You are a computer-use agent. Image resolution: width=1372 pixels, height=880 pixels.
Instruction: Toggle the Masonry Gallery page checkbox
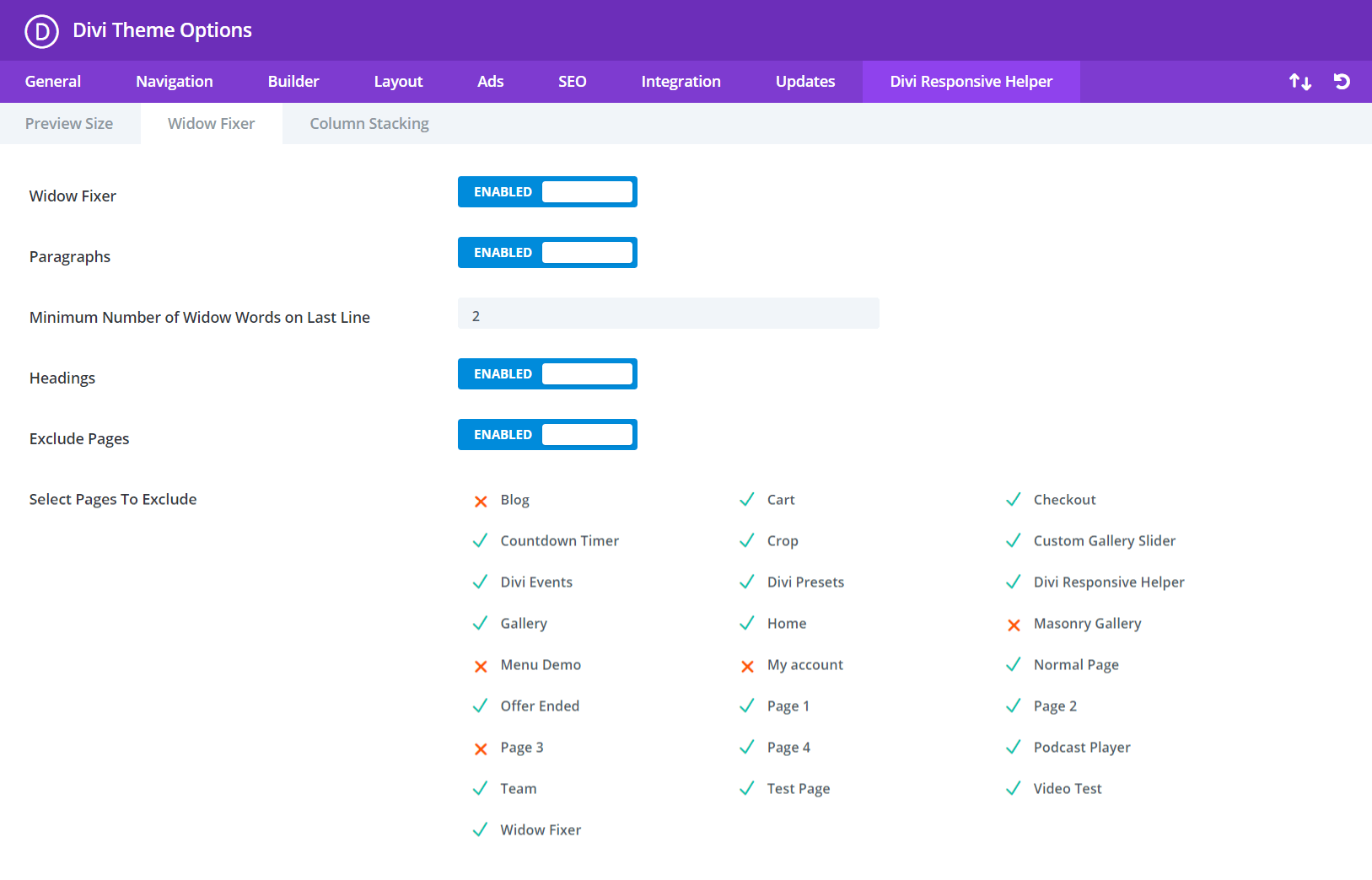1014,625
